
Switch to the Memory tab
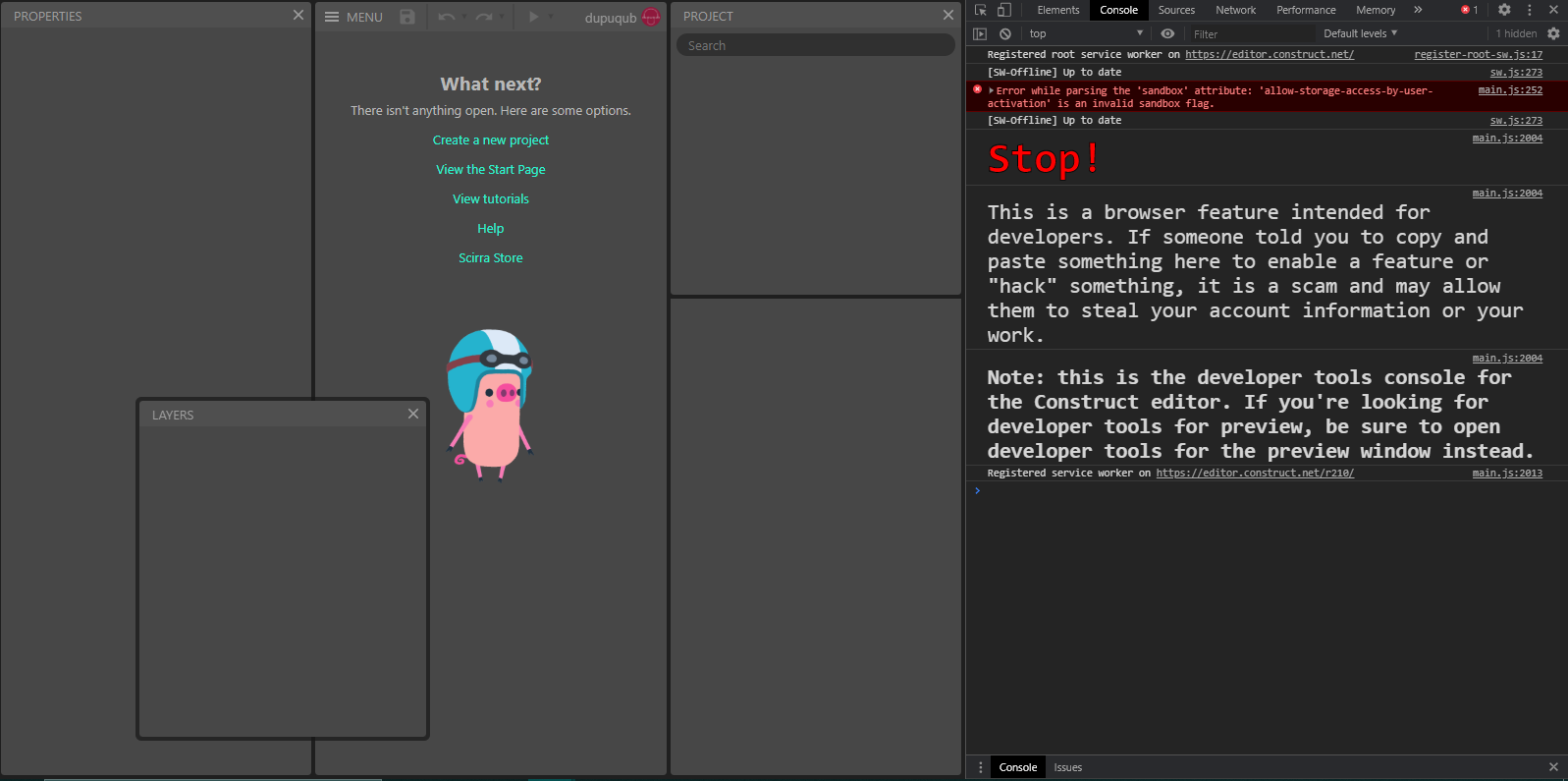click(1376, 10)
